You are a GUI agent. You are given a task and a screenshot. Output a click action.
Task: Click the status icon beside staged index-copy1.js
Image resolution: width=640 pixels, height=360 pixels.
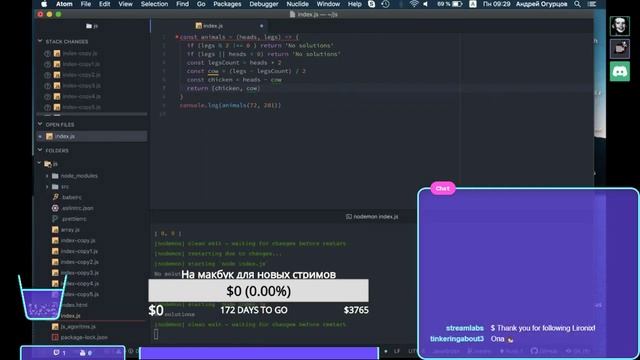tap(47, 64)
